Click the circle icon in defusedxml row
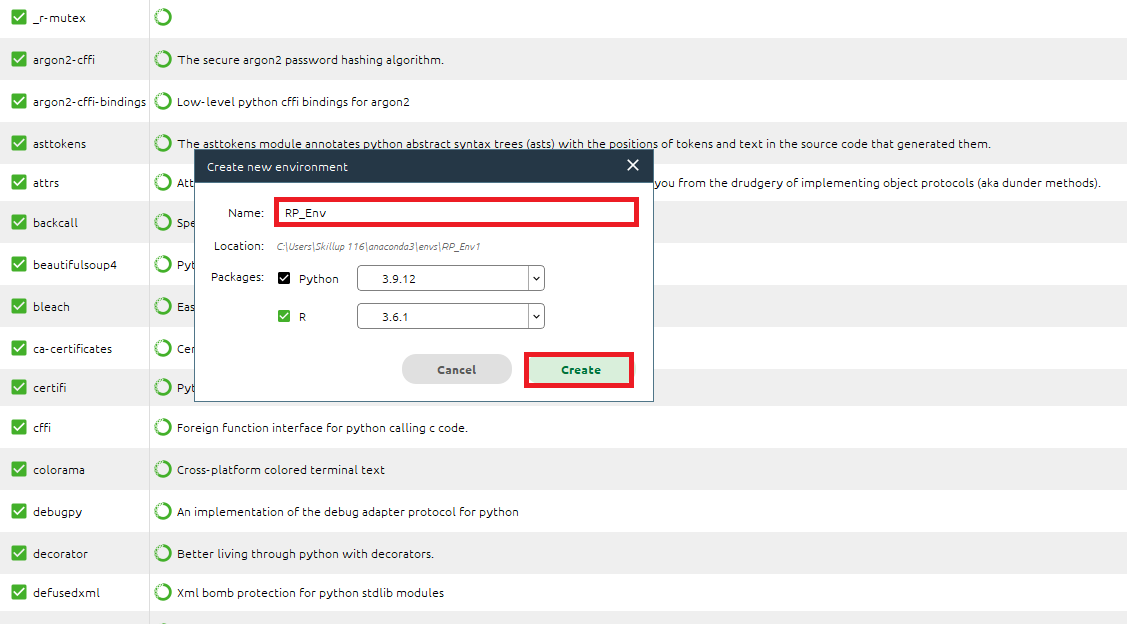 tap(163, 593)
